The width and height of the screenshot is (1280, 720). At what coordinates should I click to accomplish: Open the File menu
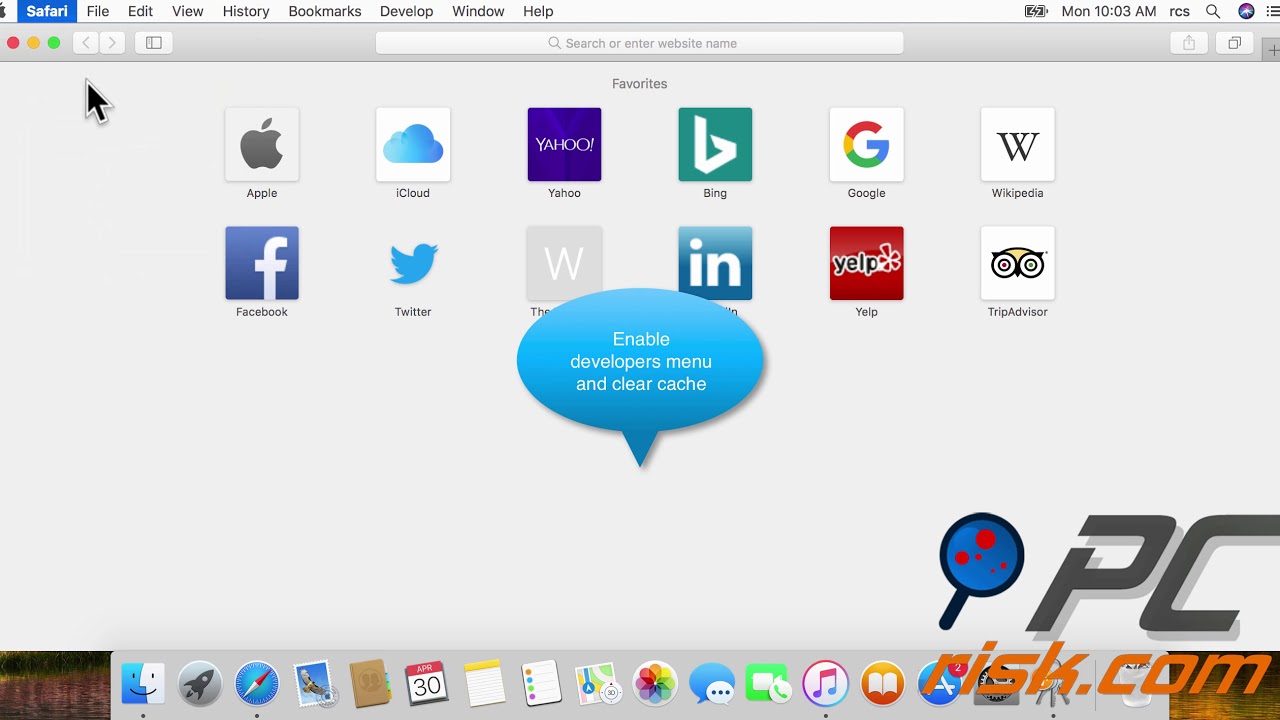(x=98, y=11)
